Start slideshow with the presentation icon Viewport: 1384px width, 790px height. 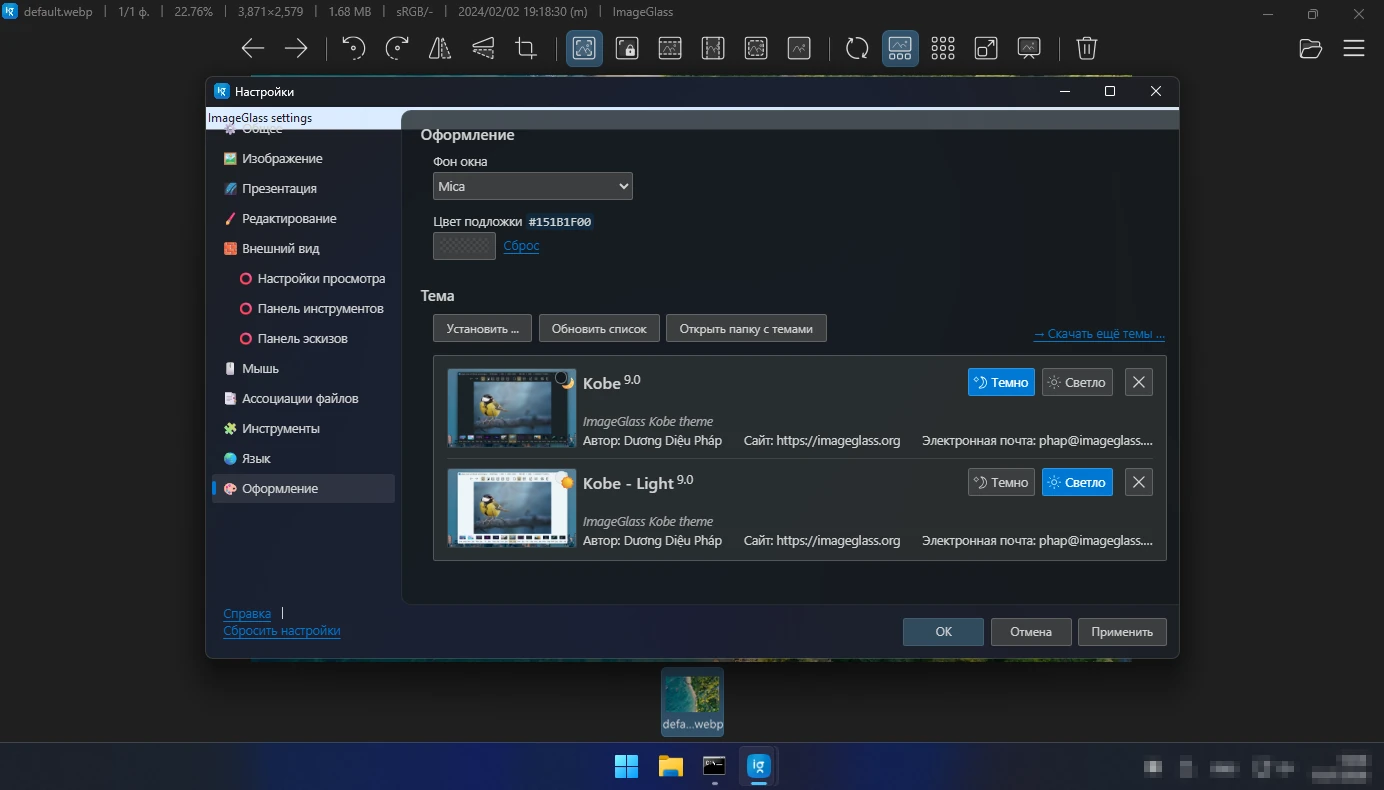tap(1029, 48)
